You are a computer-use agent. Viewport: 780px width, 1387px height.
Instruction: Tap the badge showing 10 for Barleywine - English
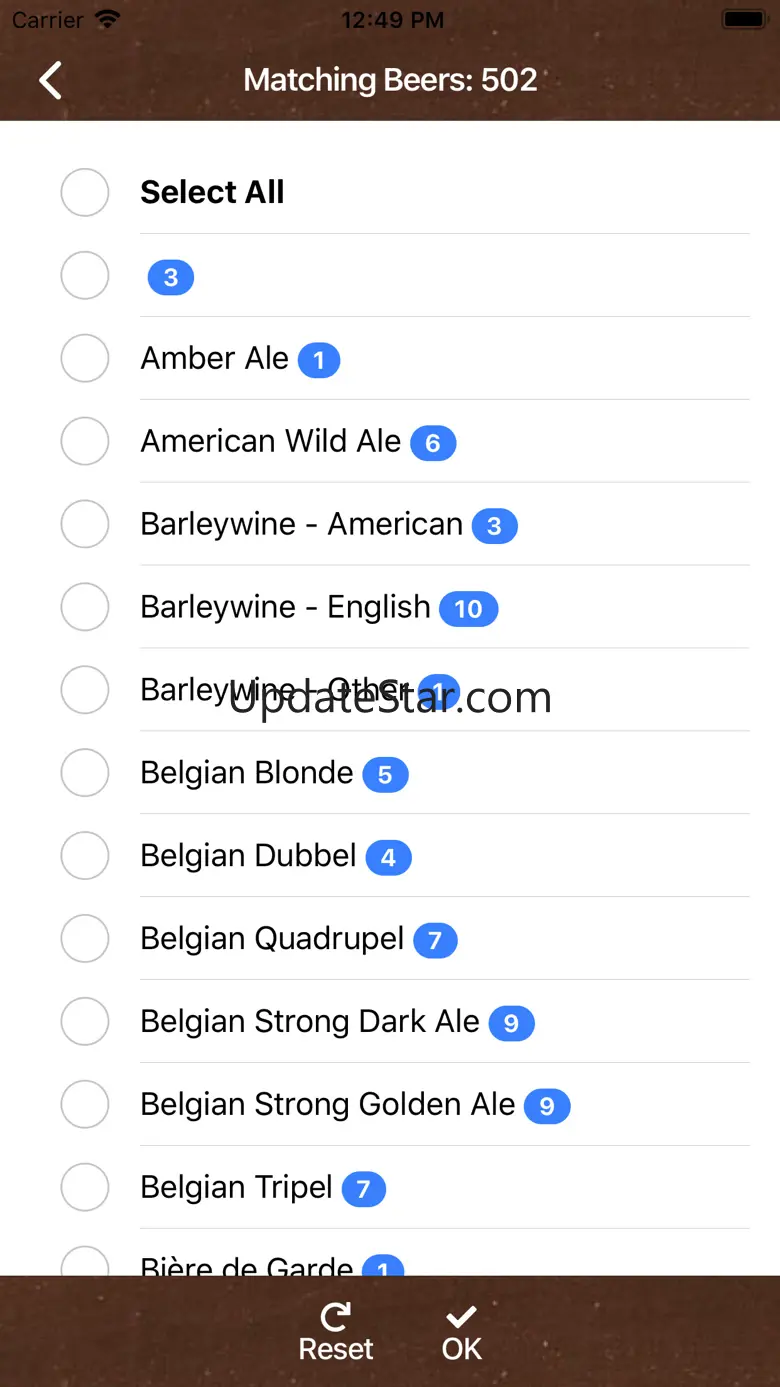pyautogui.click(x=468, y=609)
